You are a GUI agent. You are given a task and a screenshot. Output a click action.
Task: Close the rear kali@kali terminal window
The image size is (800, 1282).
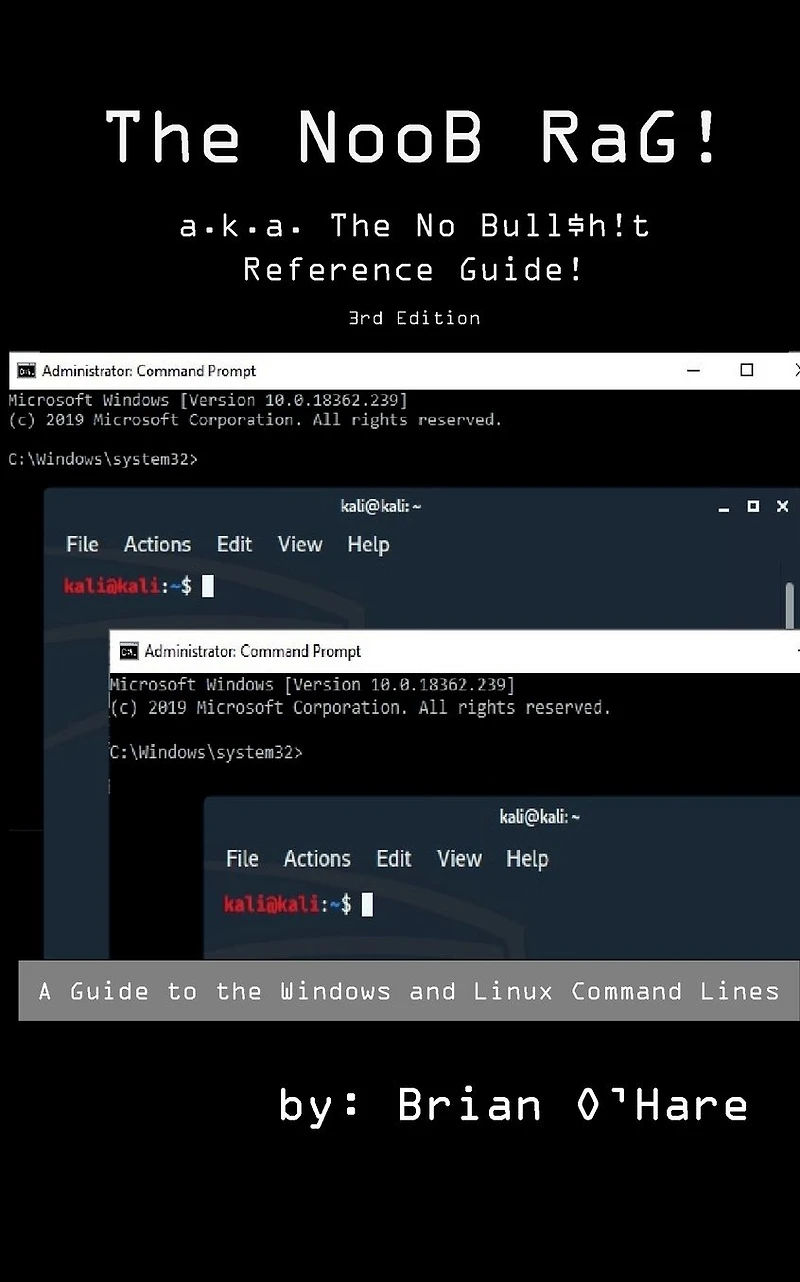[x=782, y=507]
